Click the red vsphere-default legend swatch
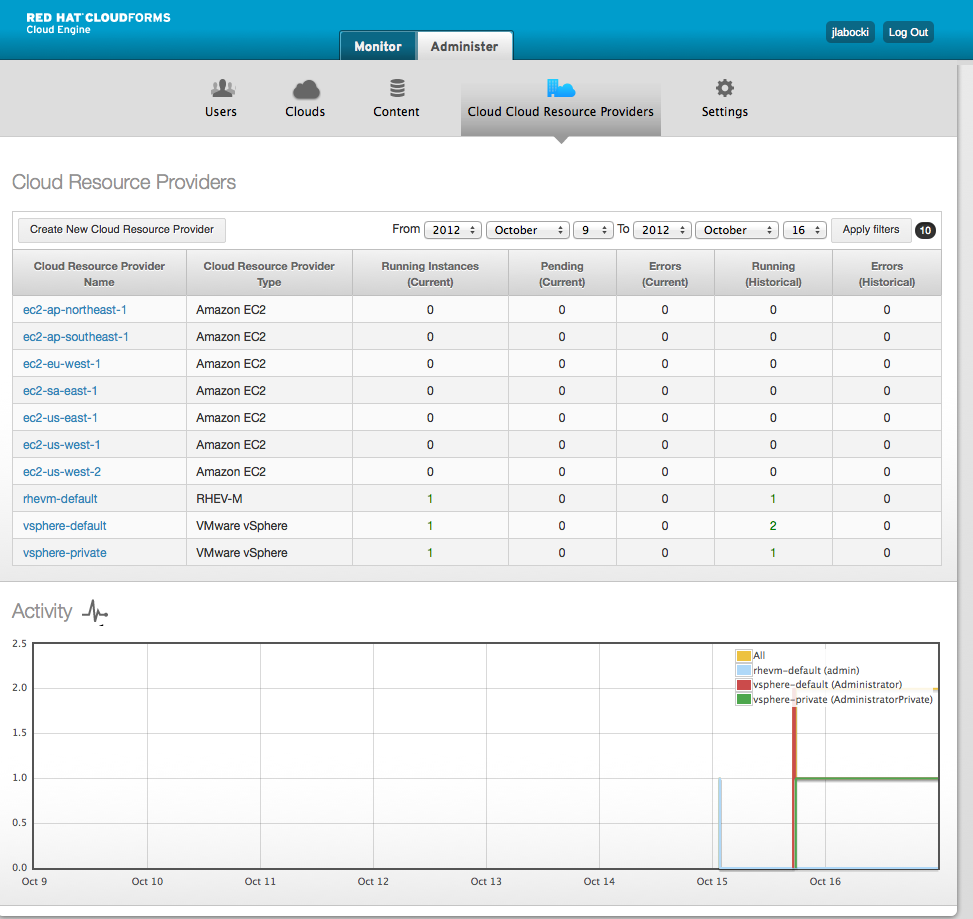This screenshot has width=973, height=919. [x=743, y=685]
